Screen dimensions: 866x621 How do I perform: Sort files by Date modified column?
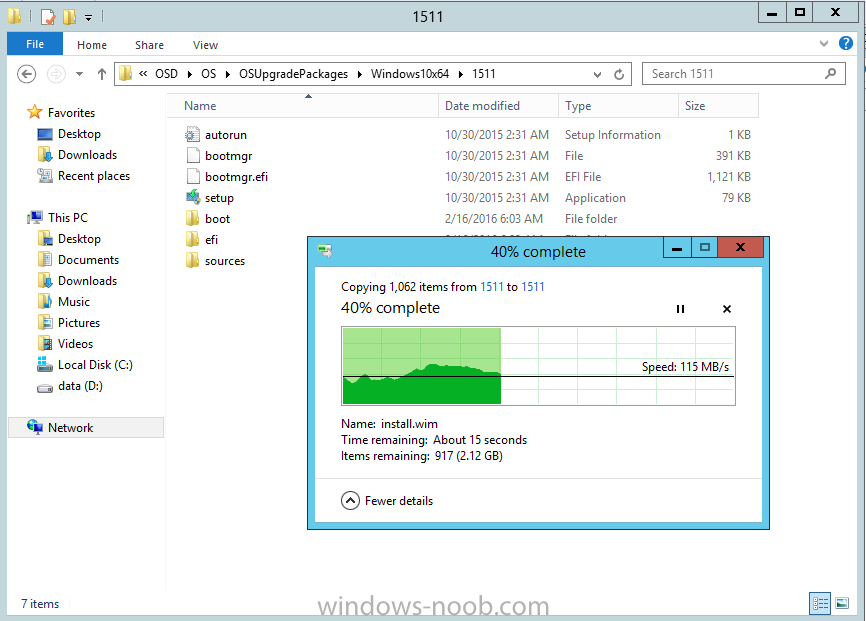click(x=498, y=106)
